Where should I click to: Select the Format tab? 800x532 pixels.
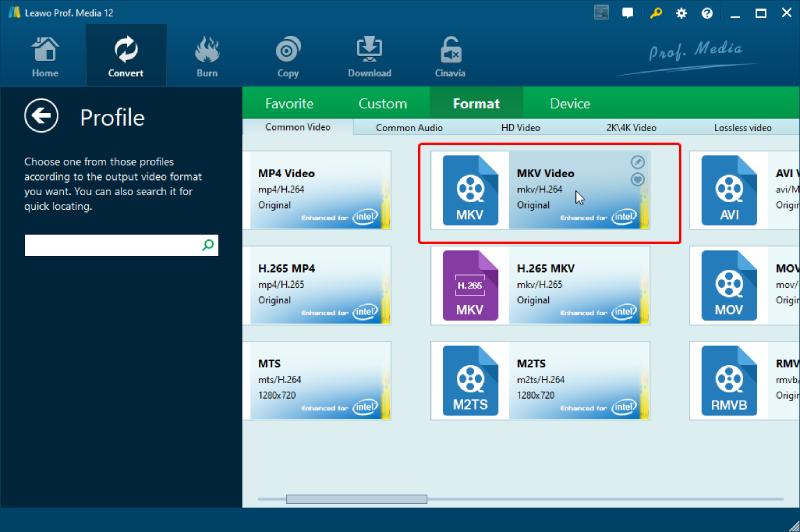[x=477, y=104]
